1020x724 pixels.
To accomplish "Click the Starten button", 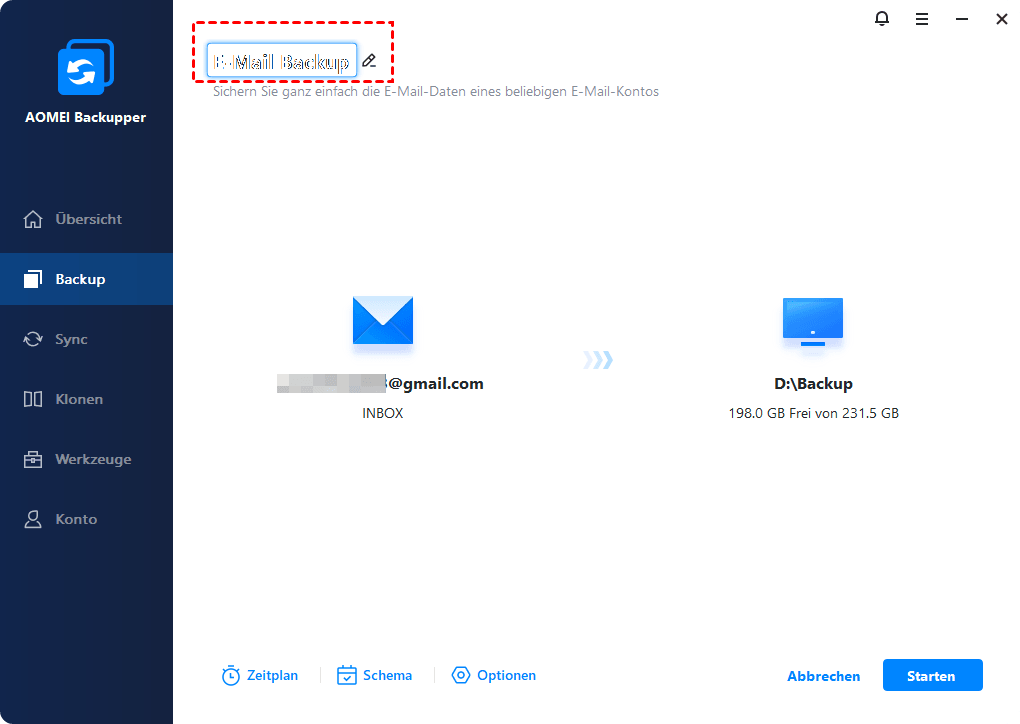I will (x=932, y=675).
